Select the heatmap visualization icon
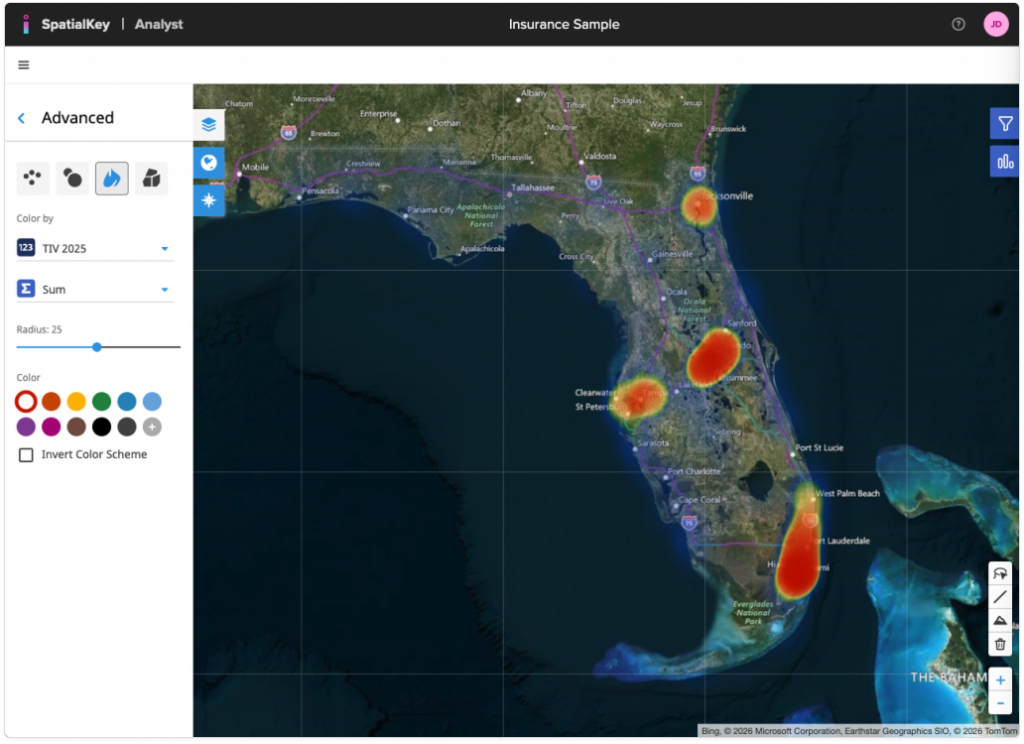This screenshot has width=1024, height=744. tap(111, 177)
